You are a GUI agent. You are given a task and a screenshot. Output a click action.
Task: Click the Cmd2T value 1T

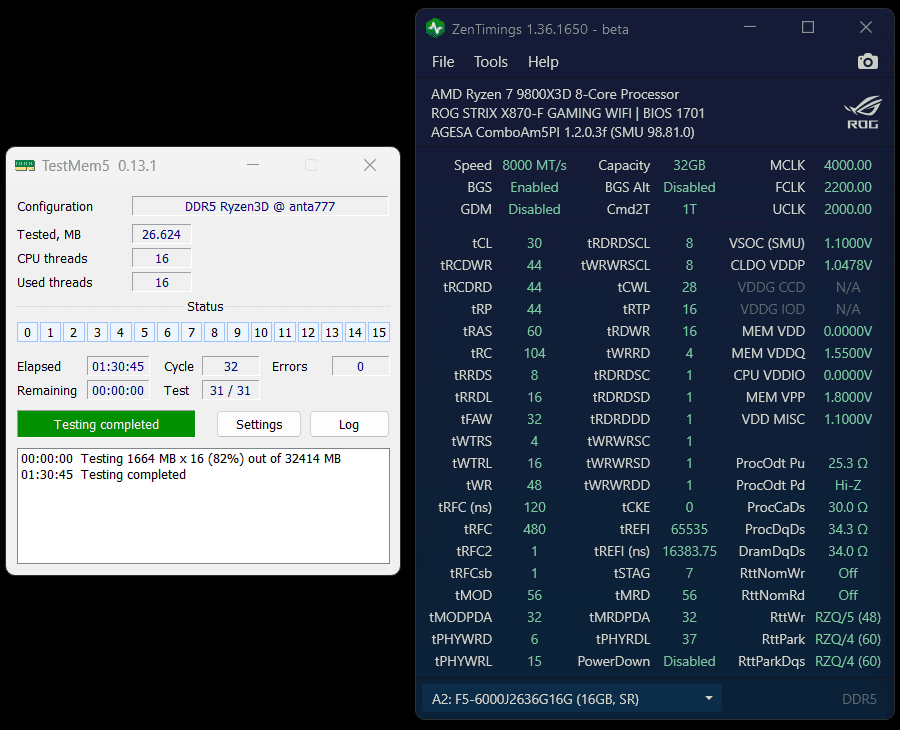click(x=689, y=209)
